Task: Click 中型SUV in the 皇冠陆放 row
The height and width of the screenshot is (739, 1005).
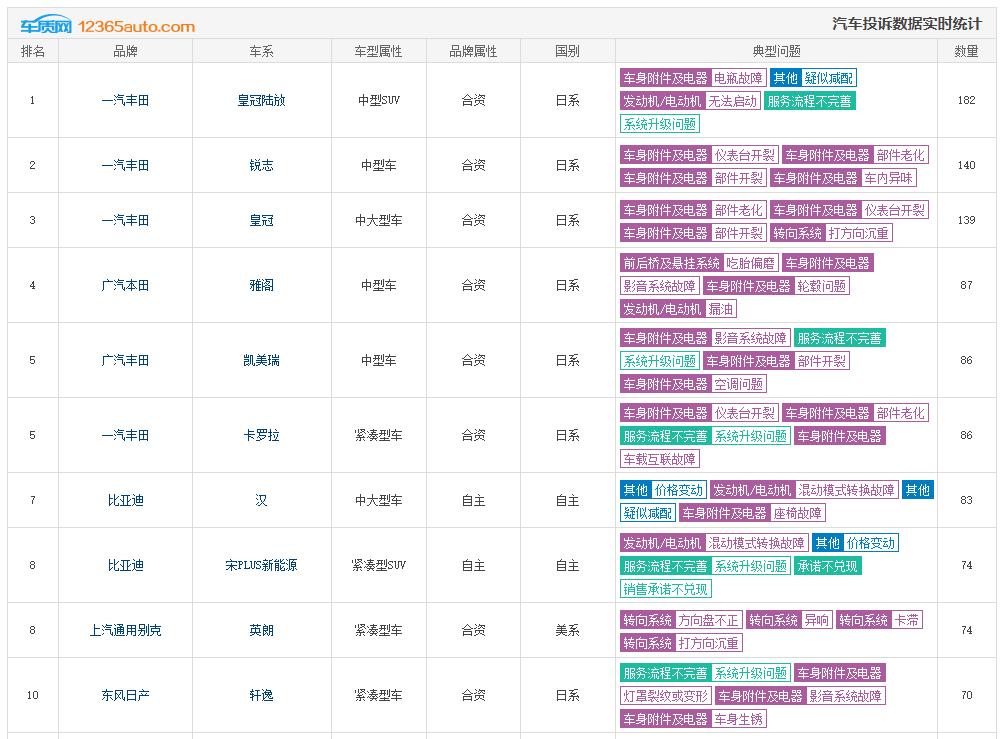Action: click(x=378, y=101)
